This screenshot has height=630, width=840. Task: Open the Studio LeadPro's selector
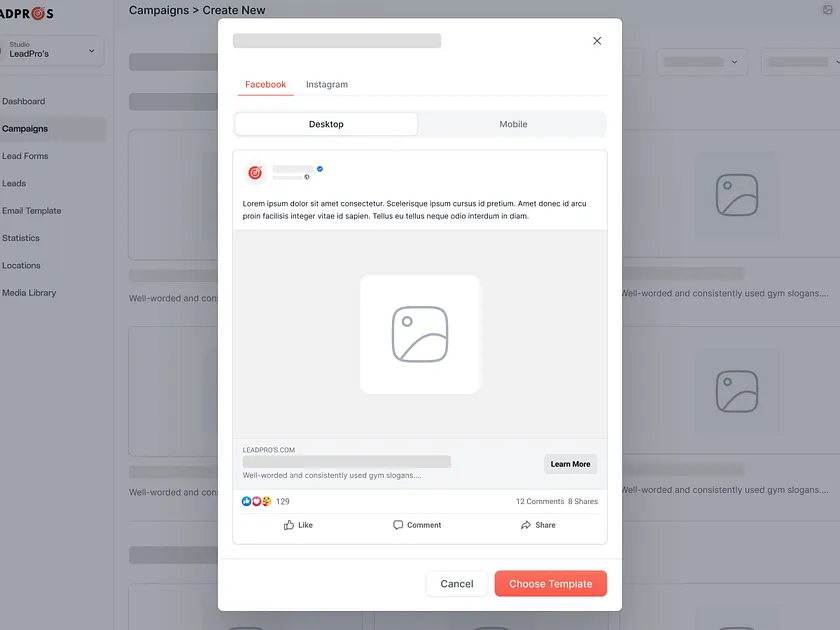(x=53, y=50)
